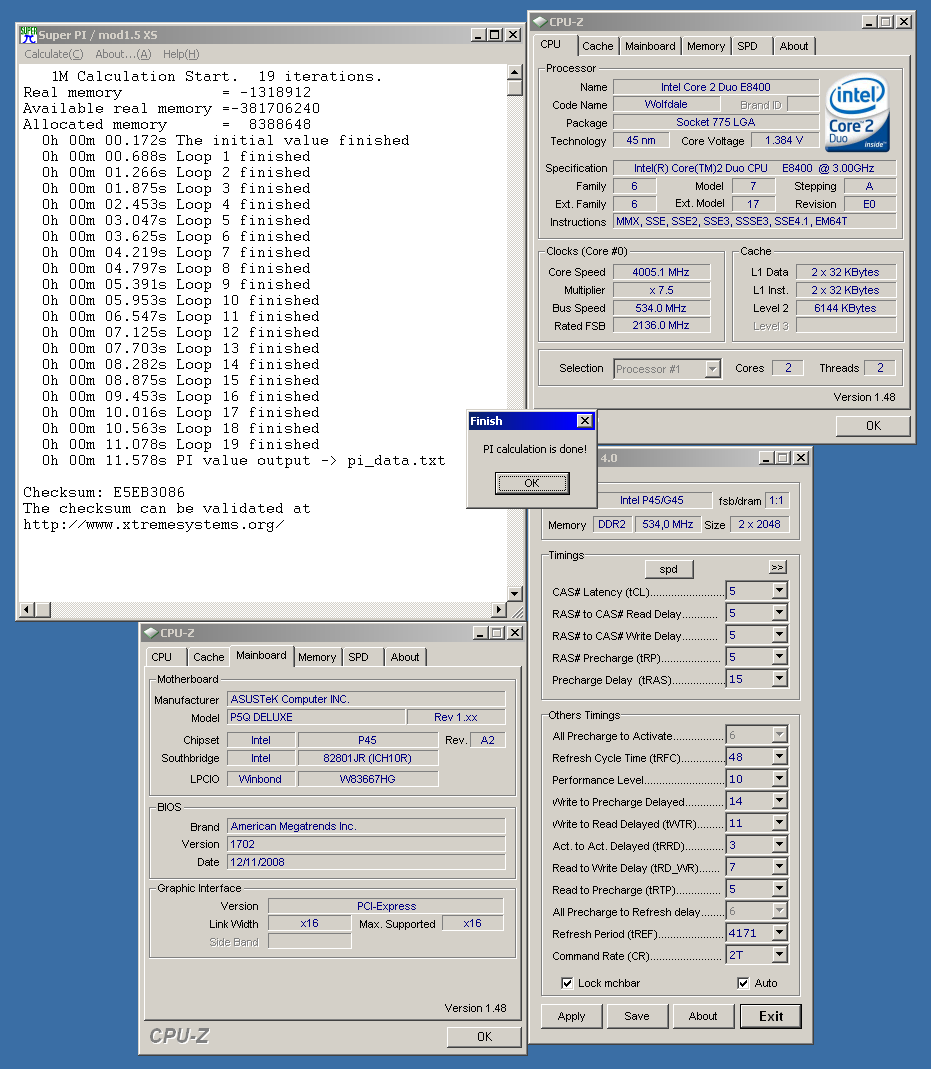The height and width of the screenshot is (1069, 931).
Task: Click the Core Speed 4005.1 MHz field
Action: pyautogui.click(x=661, y=272)
